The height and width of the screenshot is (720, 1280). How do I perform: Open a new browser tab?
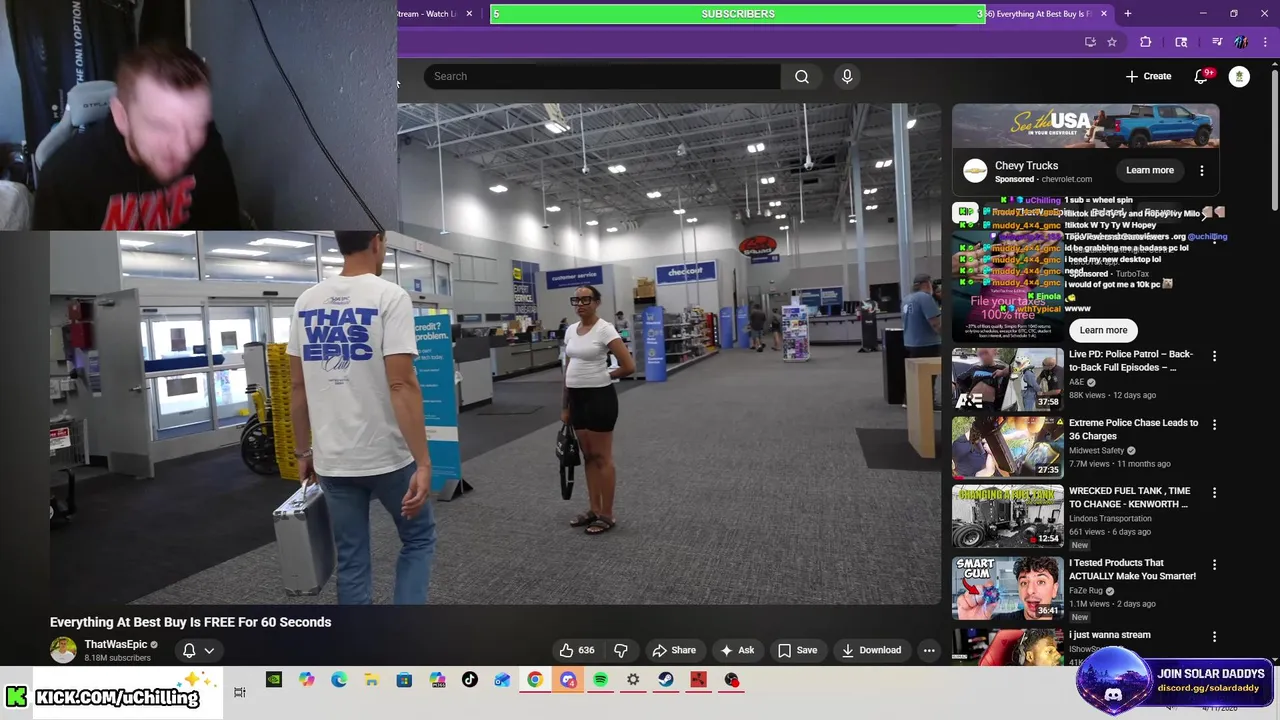click(x=1128, y=14)
